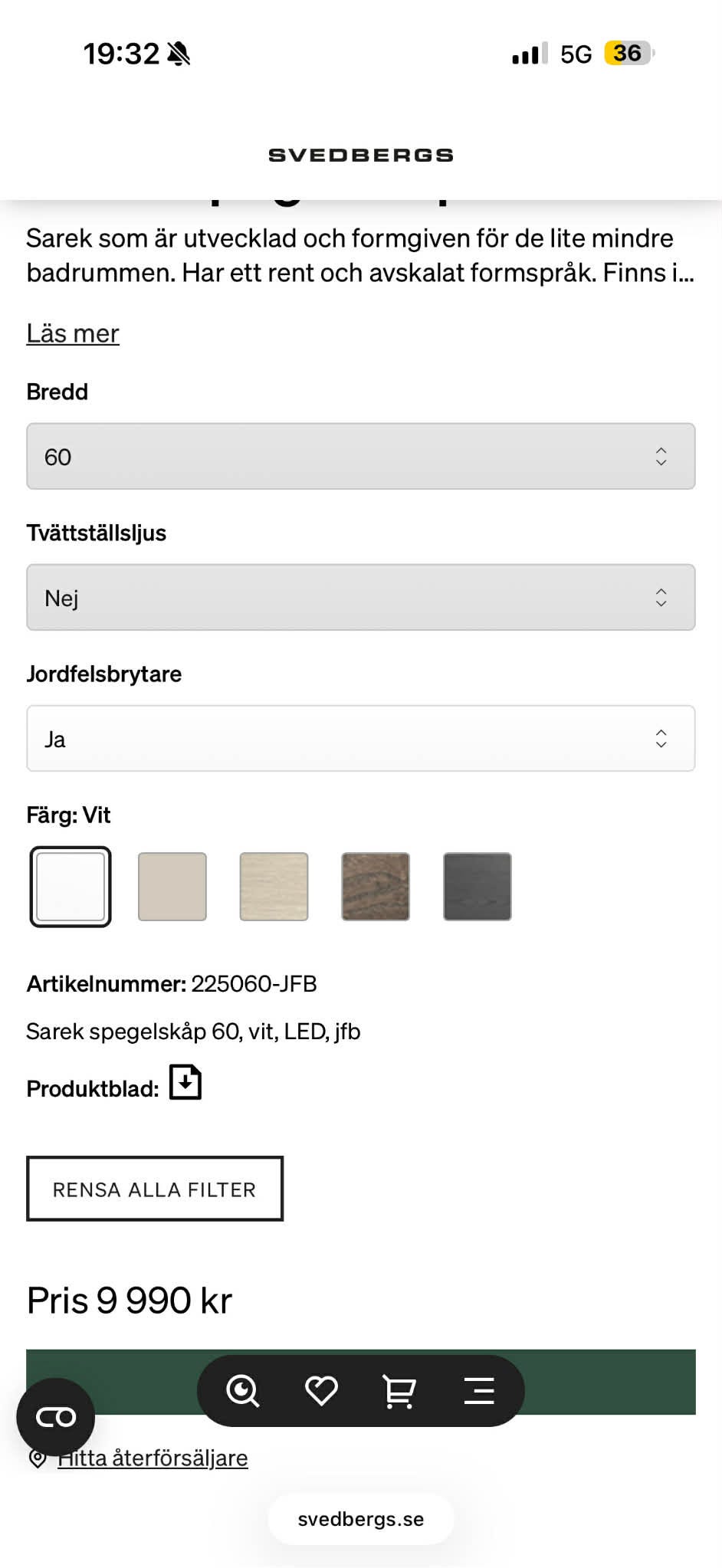The image size is (722, 1568).
Task: Tap the Svedbergs logo at the top
Action: 360,154
